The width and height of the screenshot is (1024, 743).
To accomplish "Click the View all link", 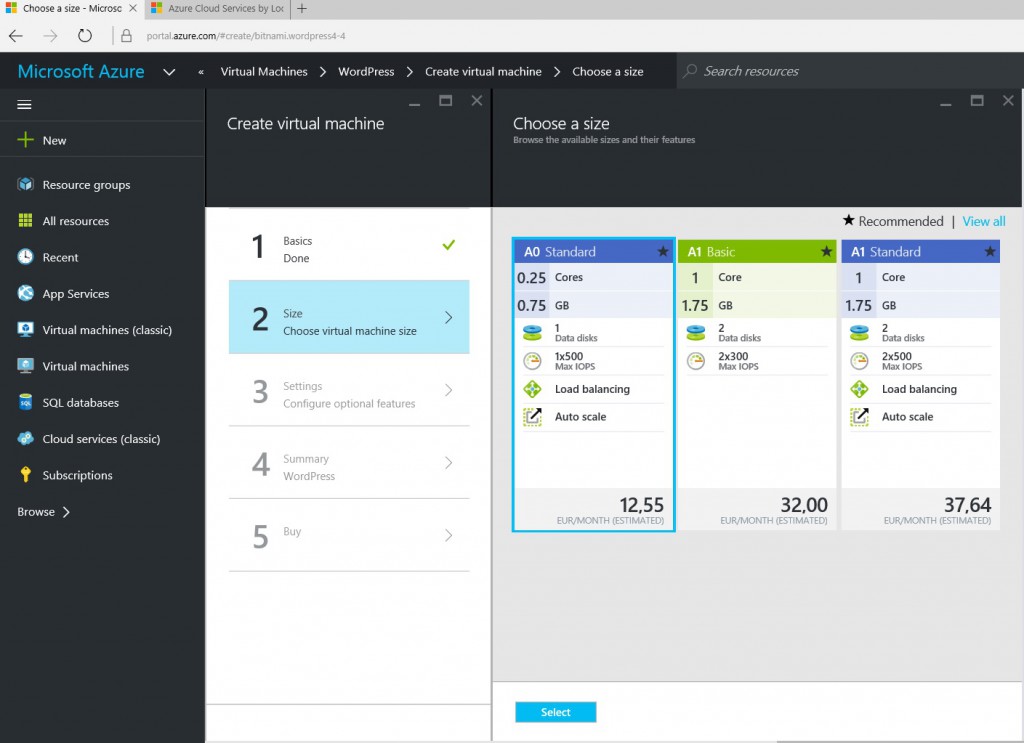I will tap(984, 221).
